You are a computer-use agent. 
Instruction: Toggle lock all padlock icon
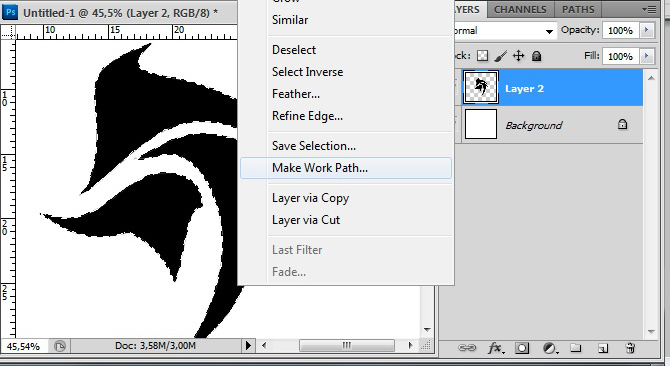click(537, 56)
